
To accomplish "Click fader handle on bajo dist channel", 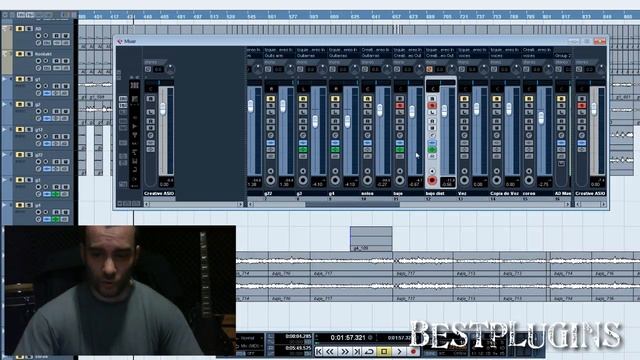I will [x=444, y=110].
